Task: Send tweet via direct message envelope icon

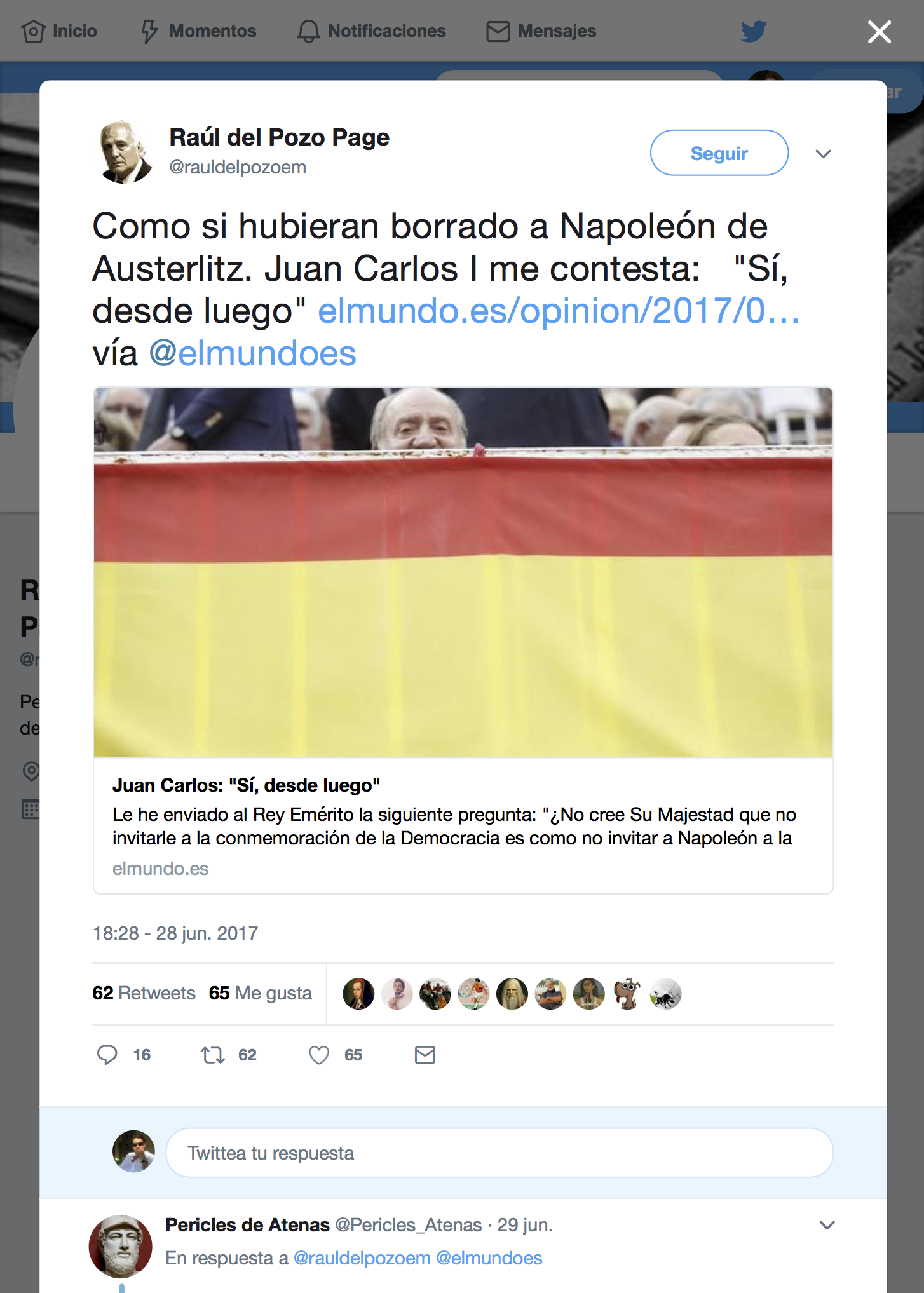Action: coord(425,1055)
